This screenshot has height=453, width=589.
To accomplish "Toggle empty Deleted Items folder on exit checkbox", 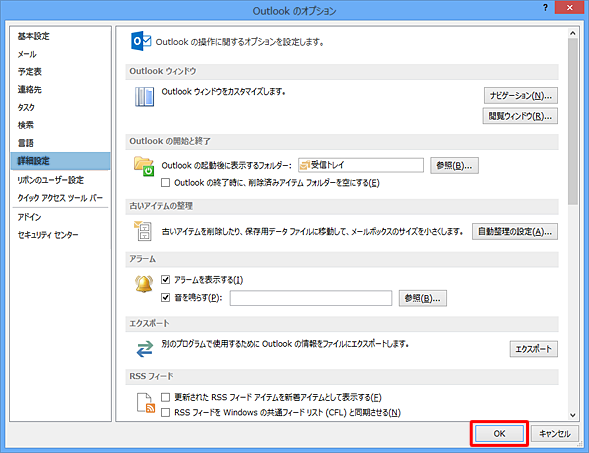I will [165, 183].
